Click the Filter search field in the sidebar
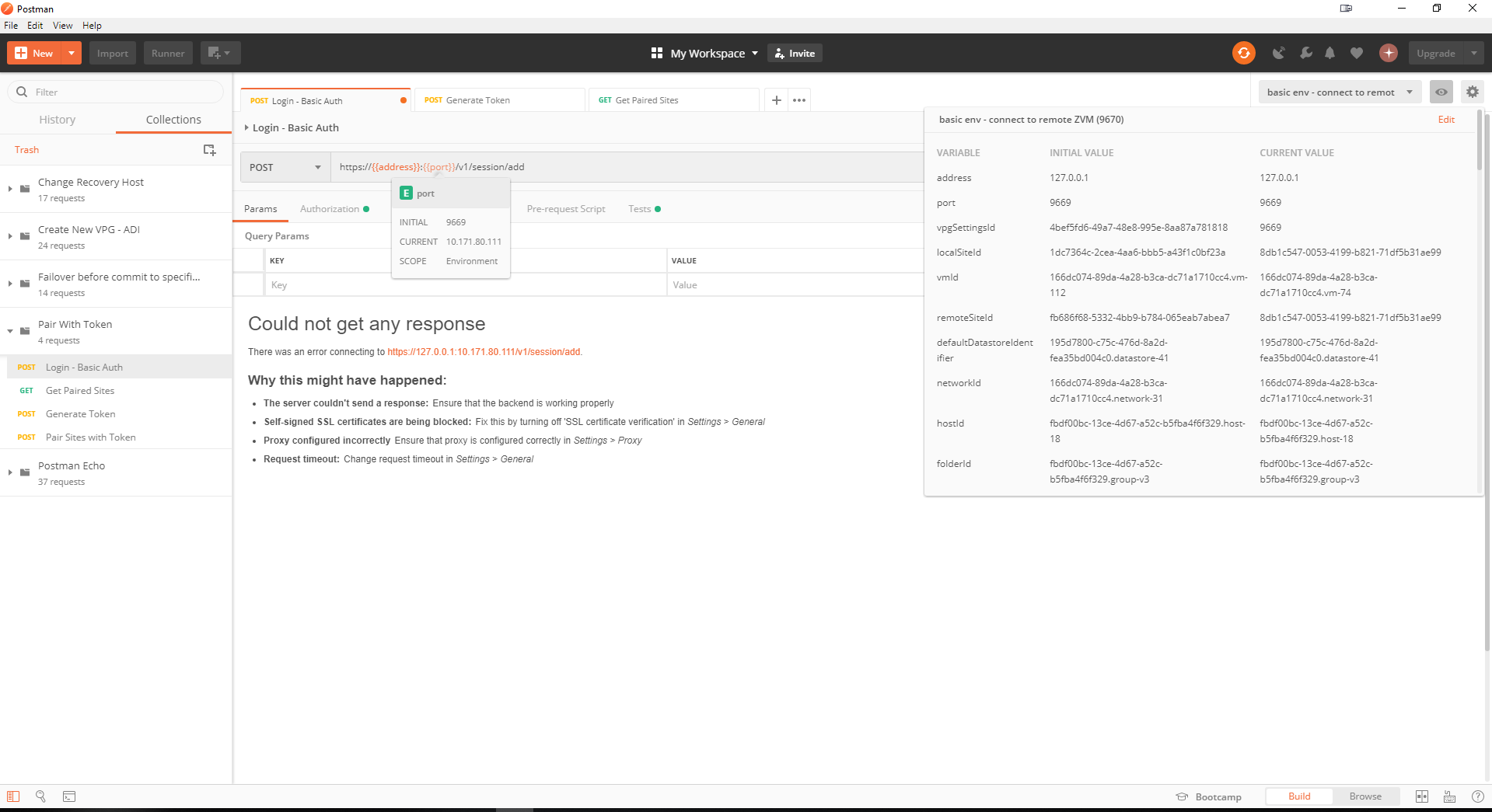Viewport: 1492px width, 812px height. (115, 92)
